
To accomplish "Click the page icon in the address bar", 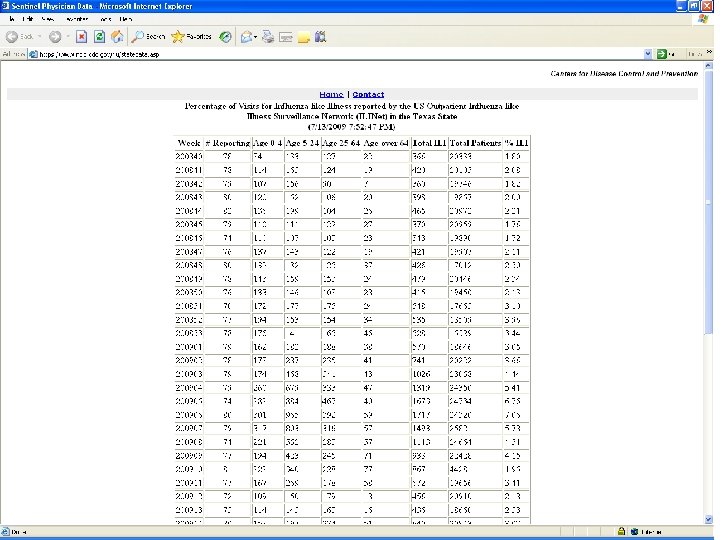I will point(33,54).
